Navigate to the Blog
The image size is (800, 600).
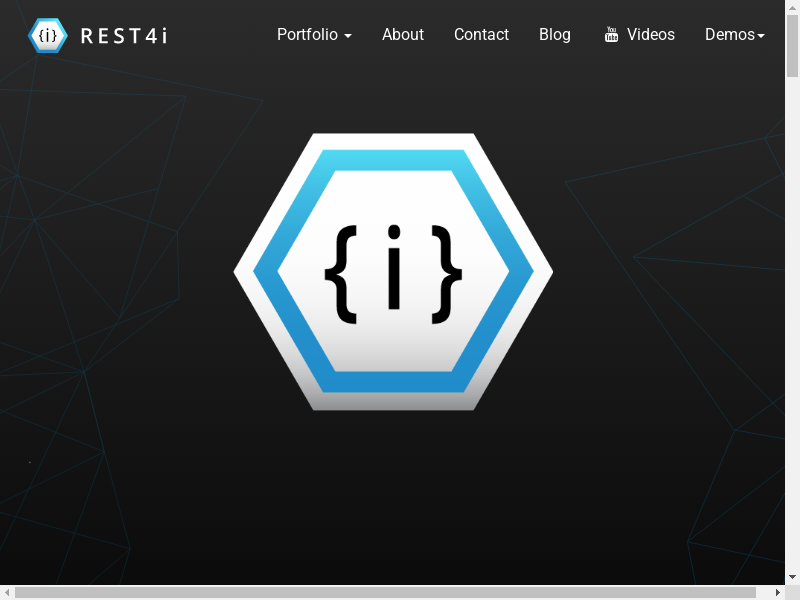tap(555, 35)
